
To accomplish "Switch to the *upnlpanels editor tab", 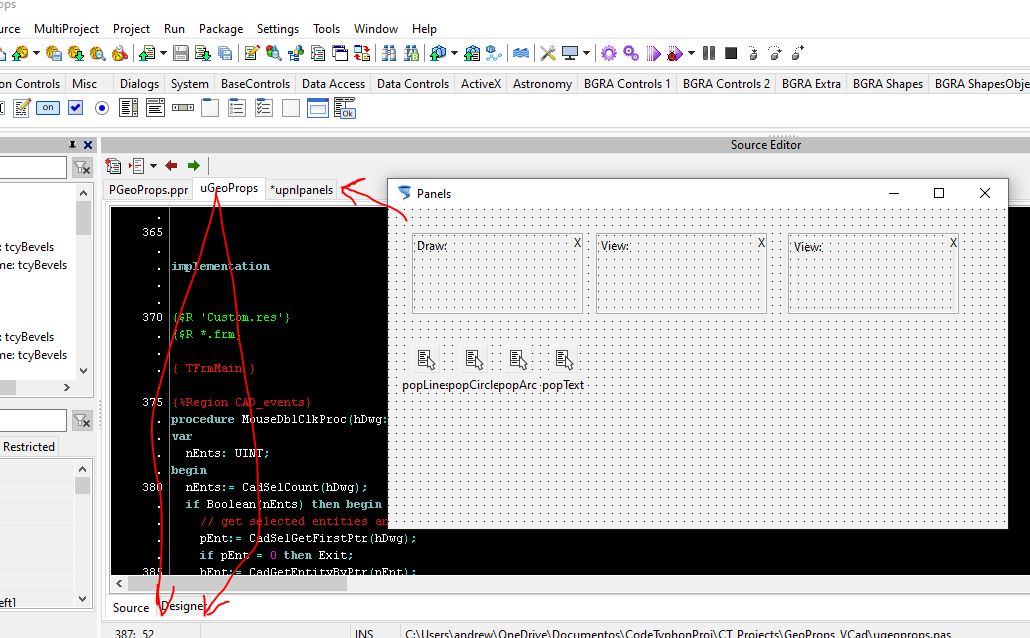I will 302,190.
